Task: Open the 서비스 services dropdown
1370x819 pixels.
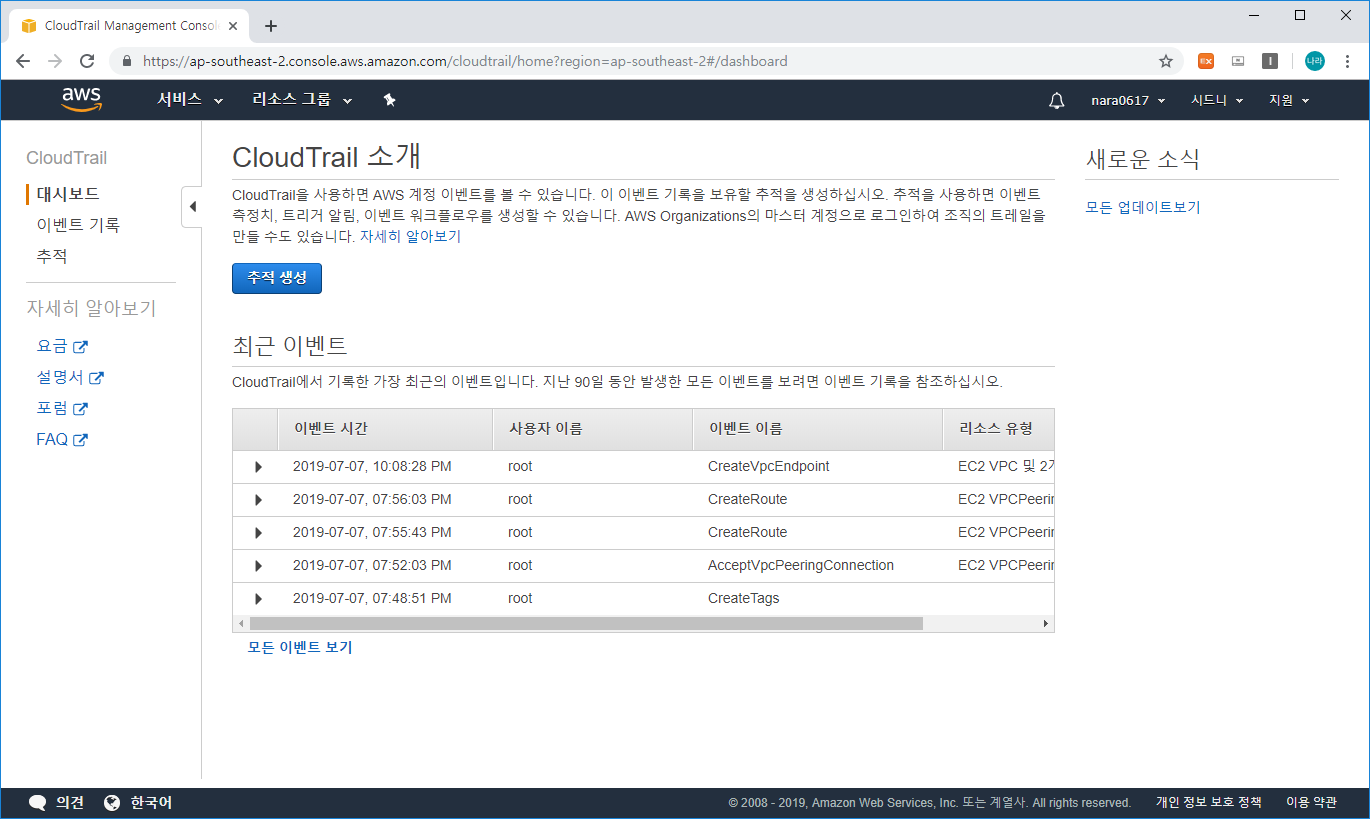Action: tap(190, 100)
